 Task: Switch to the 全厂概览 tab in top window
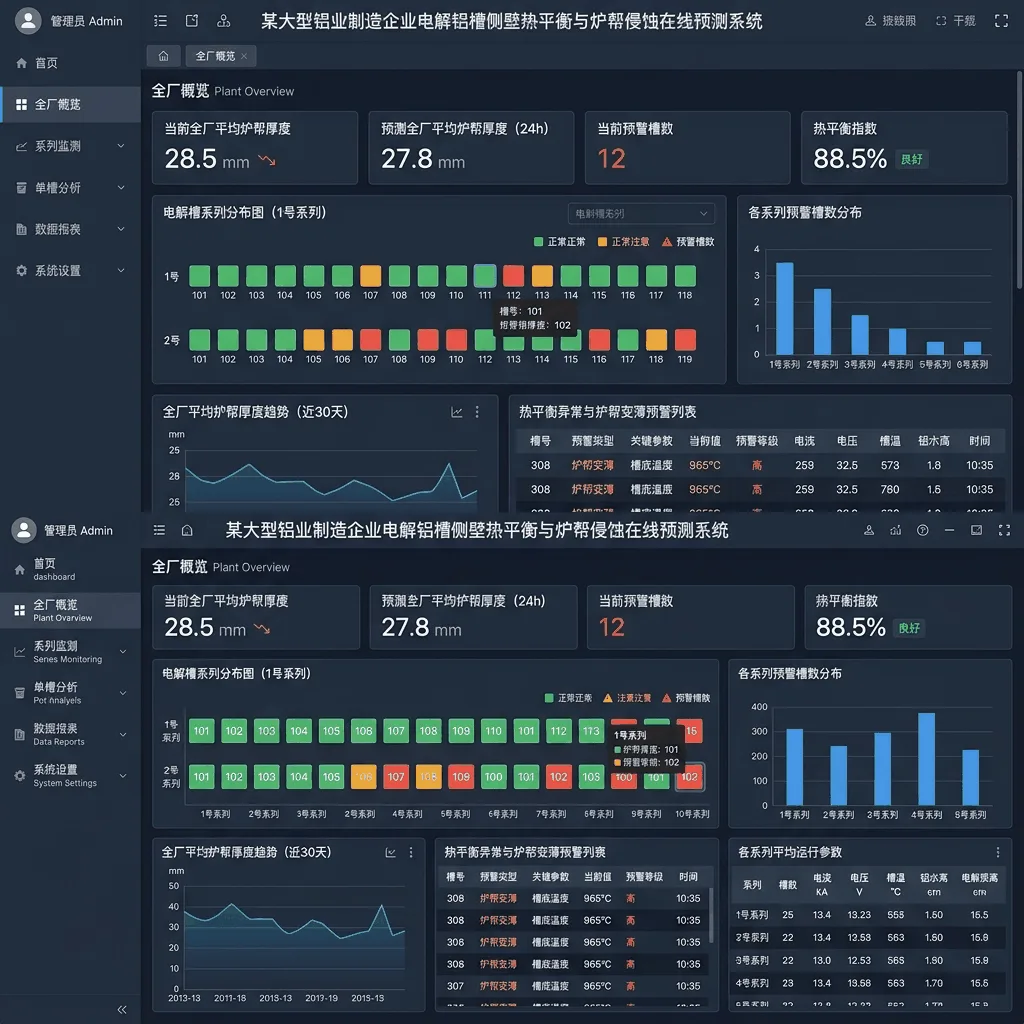pyautogui.click(x=216, y=56)
